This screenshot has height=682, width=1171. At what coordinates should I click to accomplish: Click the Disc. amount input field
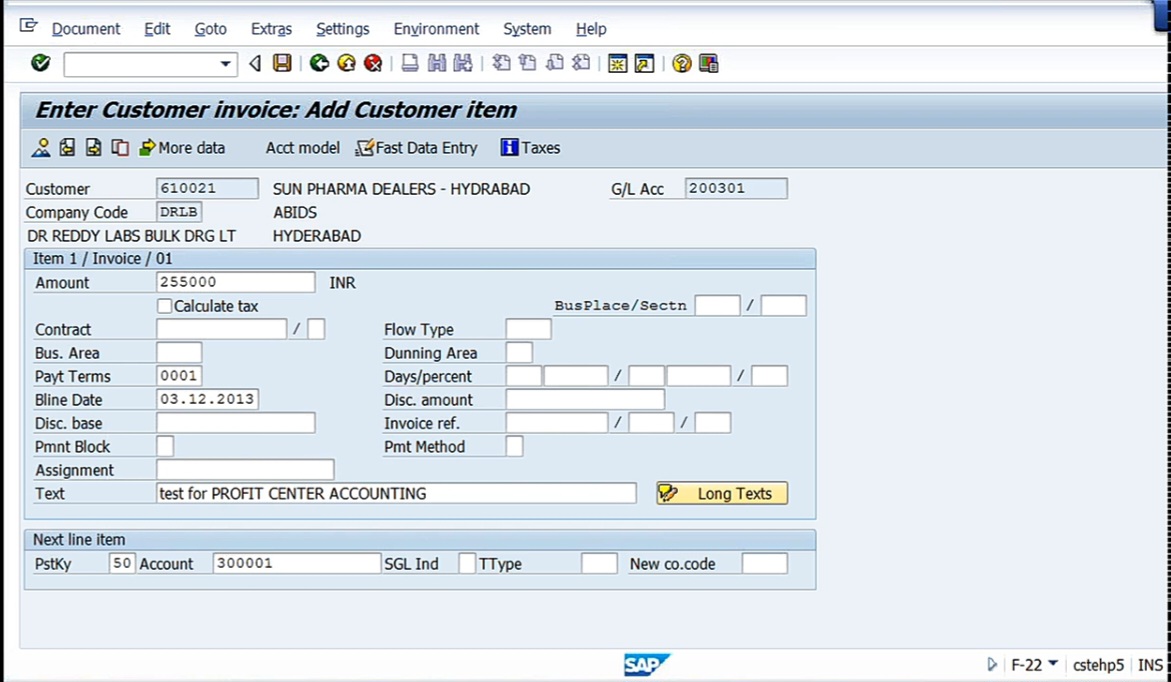[586, 399]
